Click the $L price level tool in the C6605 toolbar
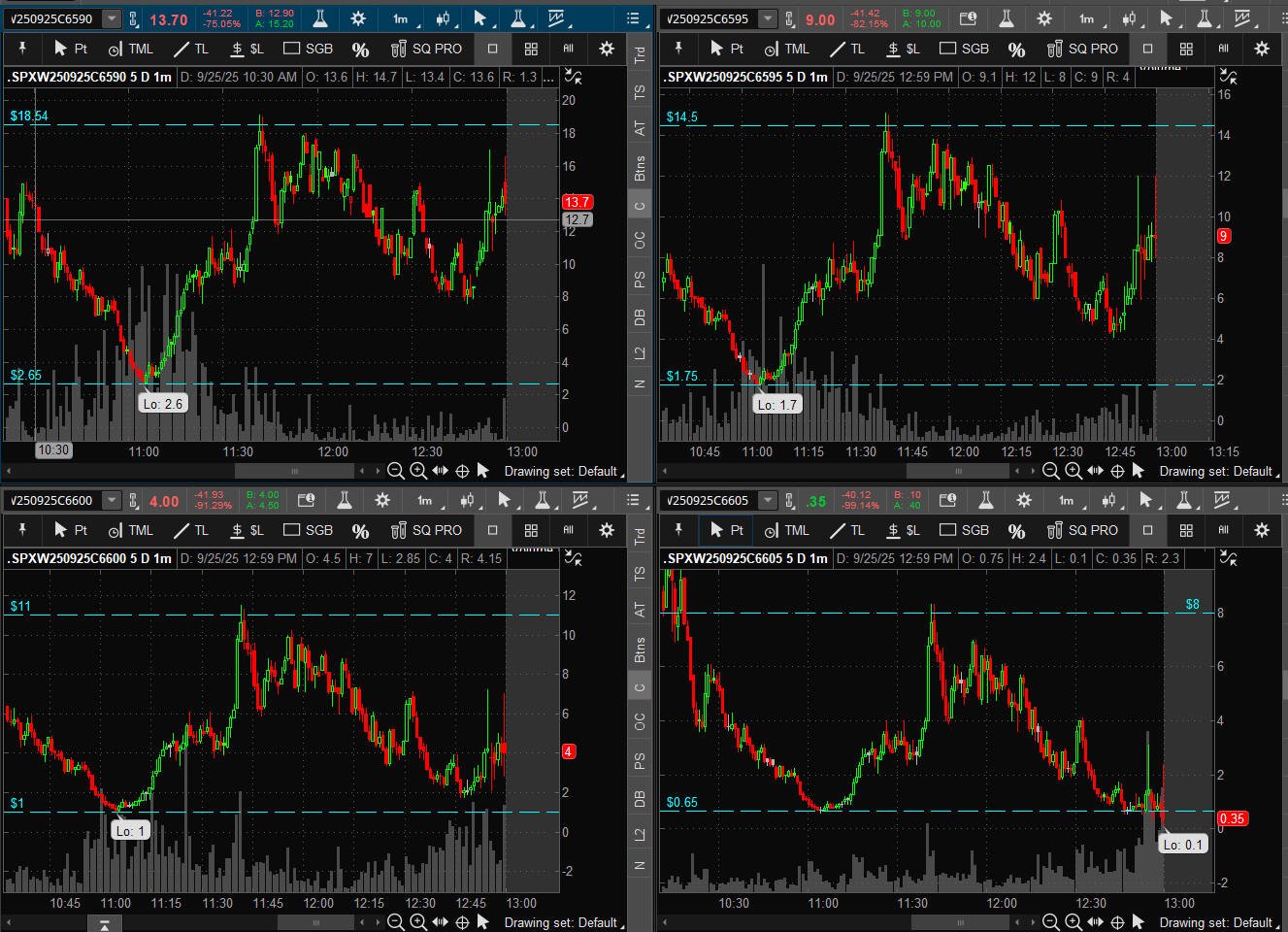Viewport: 1288px width, 932px height. click(903, 530)
